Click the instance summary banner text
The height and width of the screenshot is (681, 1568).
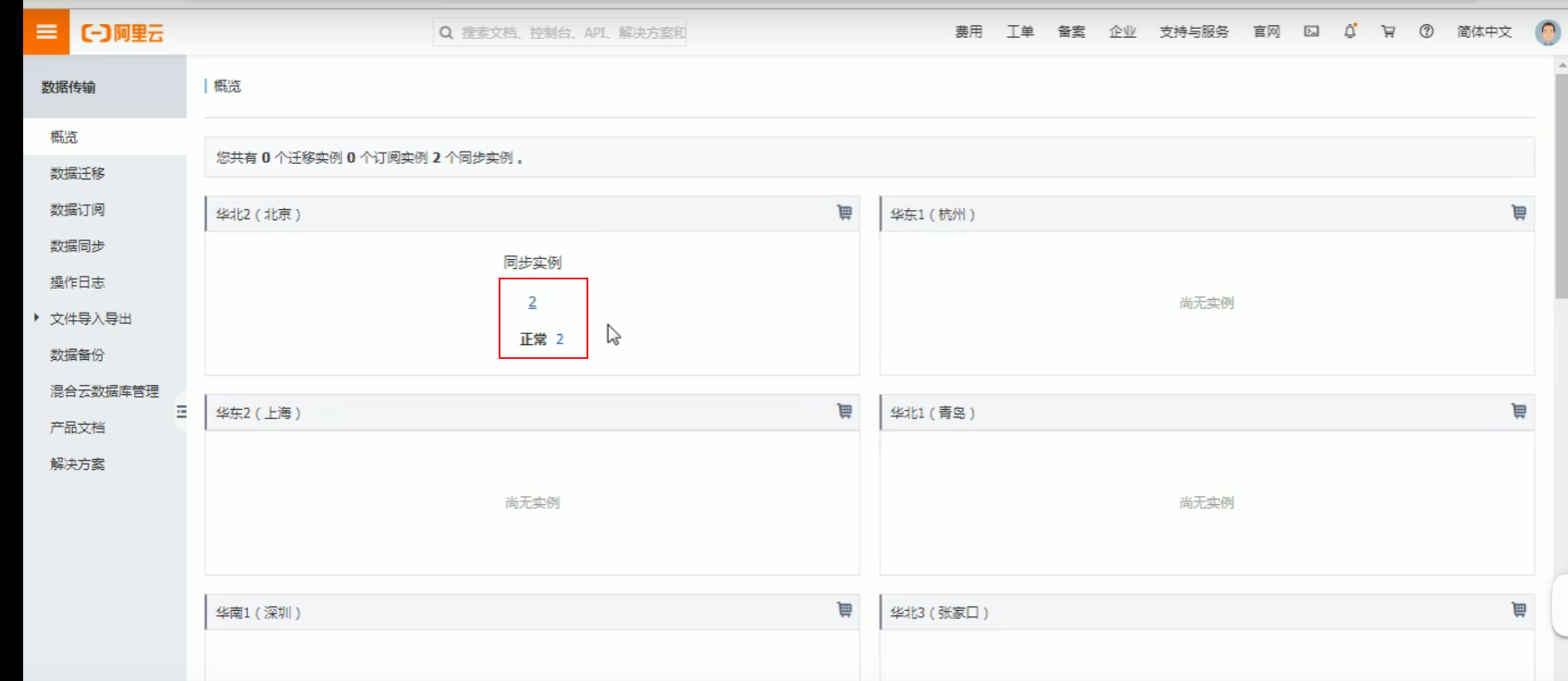tap(369, 158)
